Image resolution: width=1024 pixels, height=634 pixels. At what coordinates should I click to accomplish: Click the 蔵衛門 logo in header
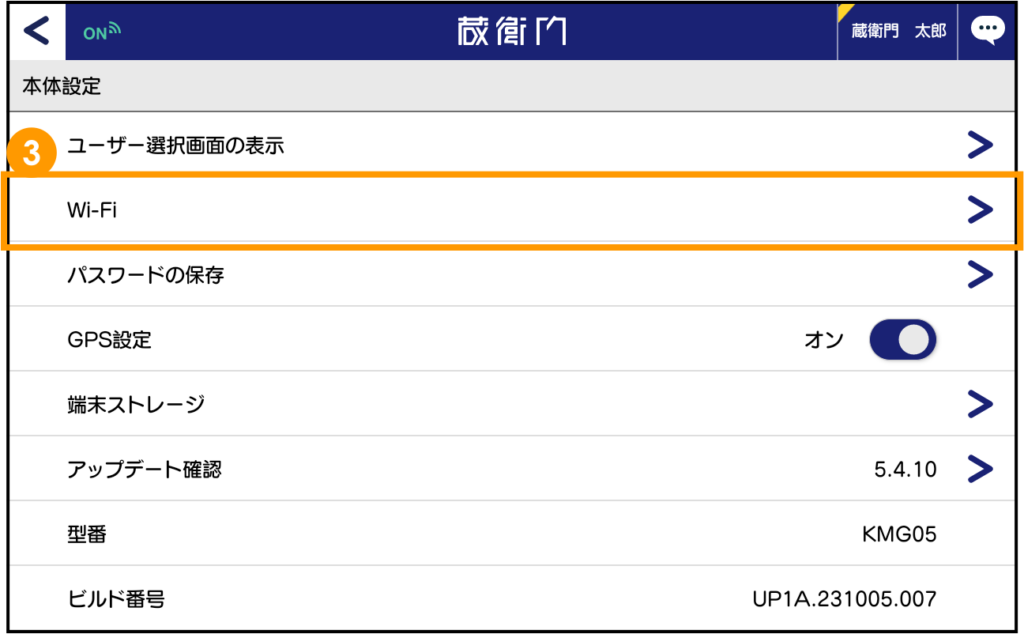pyautogui.click(x=511, y=31)
